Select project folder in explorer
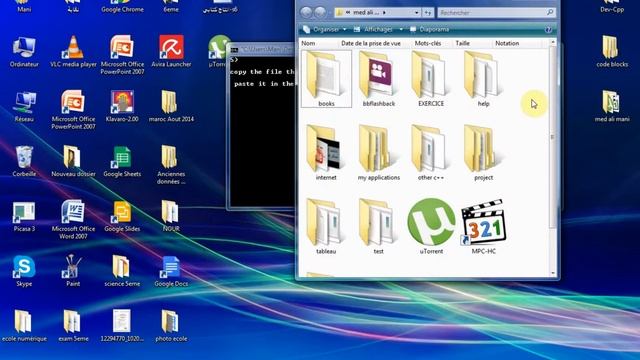Image resolution: width=640 pixels, height=360 pixels. [483, 153]
